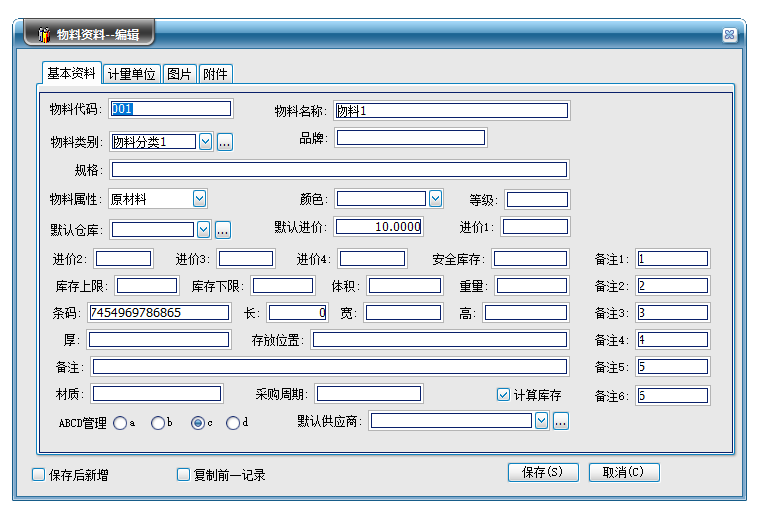Image resolution: width=758 pixels, height=515 pixels.
Task: Toggle the 计算库存 checkbox
Action: (x=503, y=395)
